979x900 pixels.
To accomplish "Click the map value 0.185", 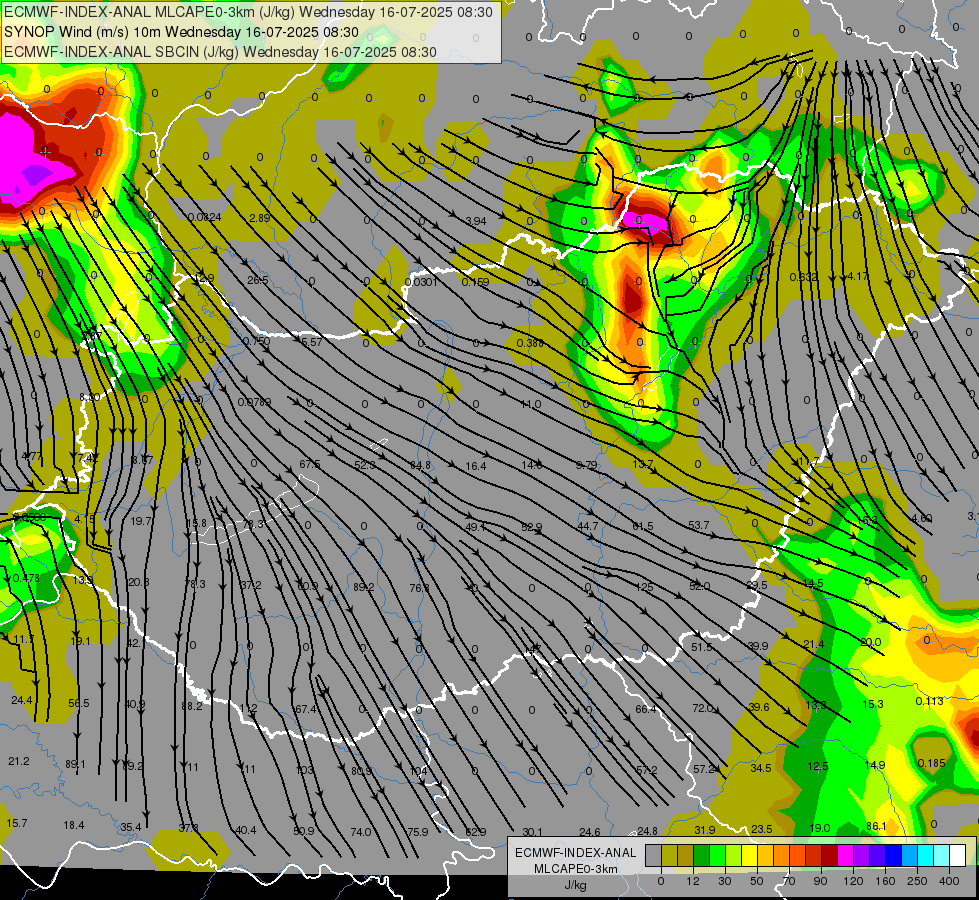I will coord(932,763).
